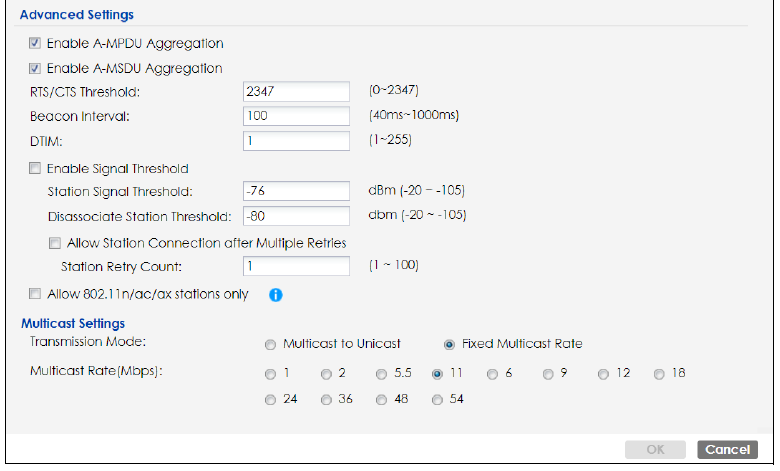Click the RTS/CTS Threshold input field
This screenshot has width=780, height=471.
[295, 92]
